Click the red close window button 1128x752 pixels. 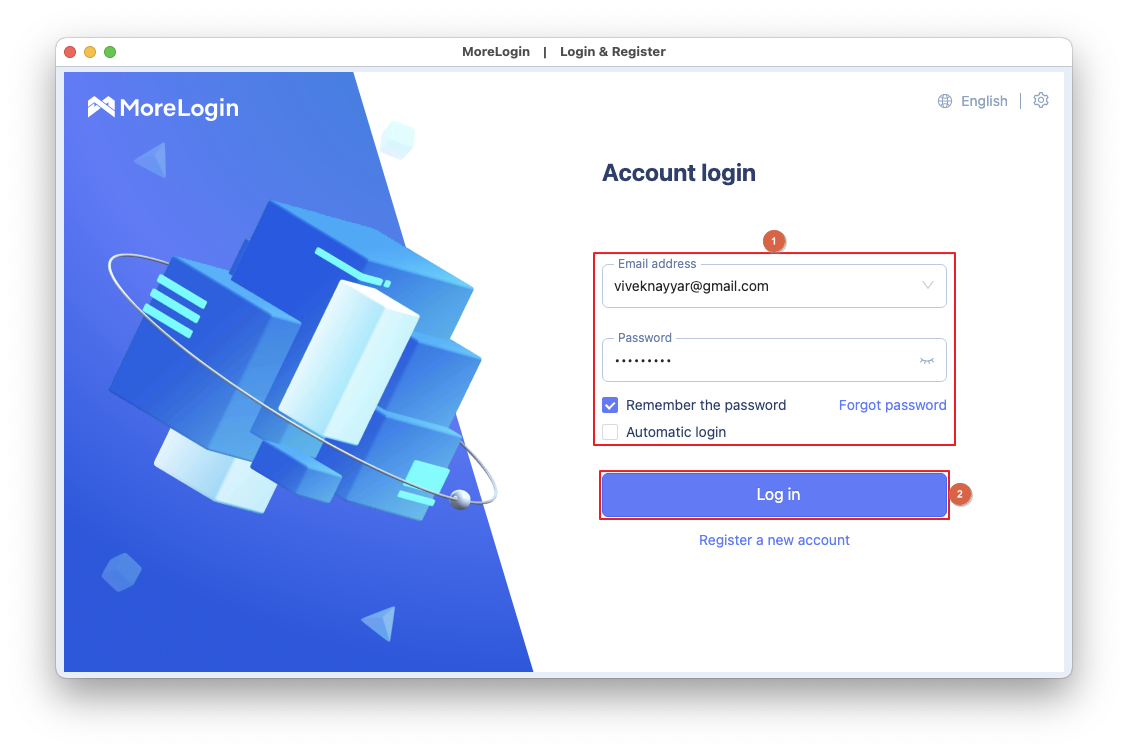(70, 52)
